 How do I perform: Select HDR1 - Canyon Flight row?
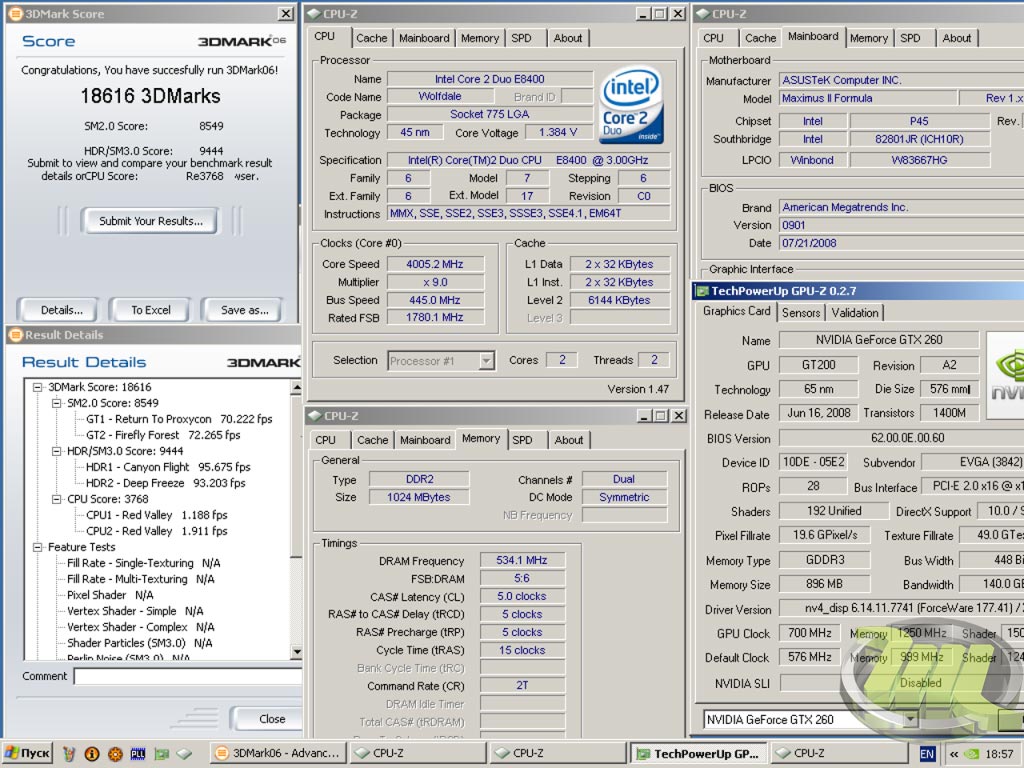(168, 467)
